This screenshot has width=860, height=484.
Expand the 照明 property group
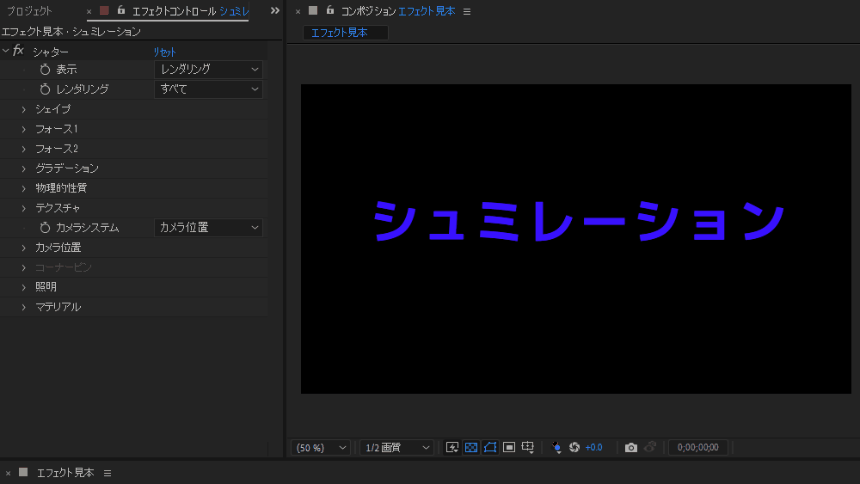click(x=24, y=287)
